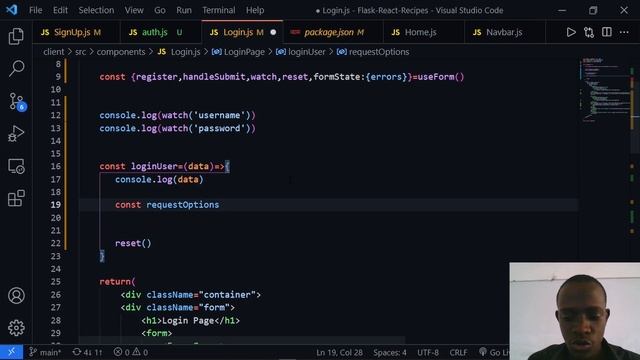
Task: Open the Terminal menu
Action: click(219, 10)
